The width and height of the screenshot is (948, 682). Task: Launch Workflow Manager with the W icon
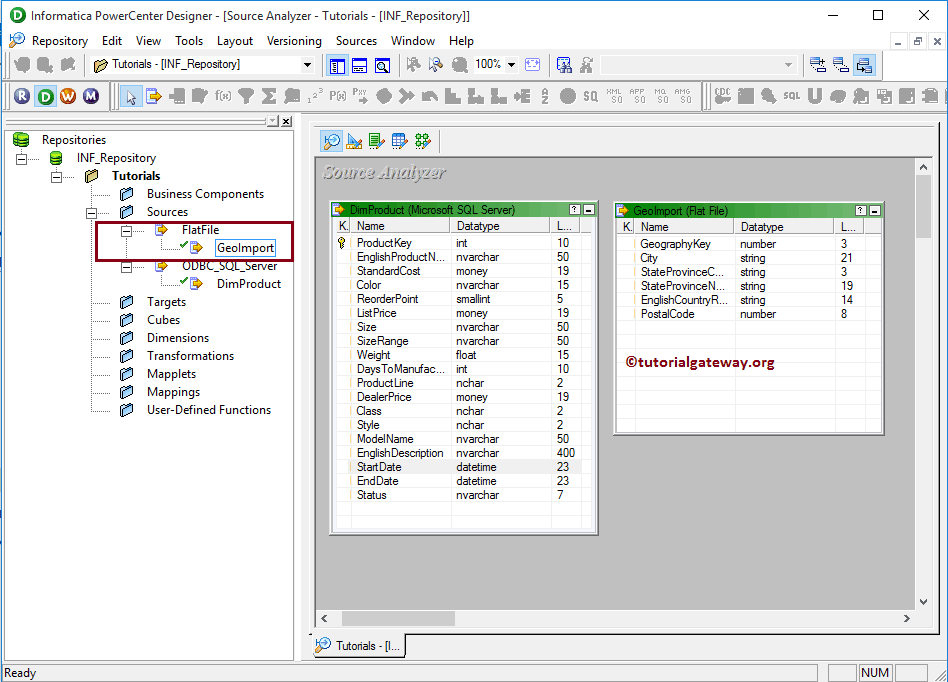(68, 96)
